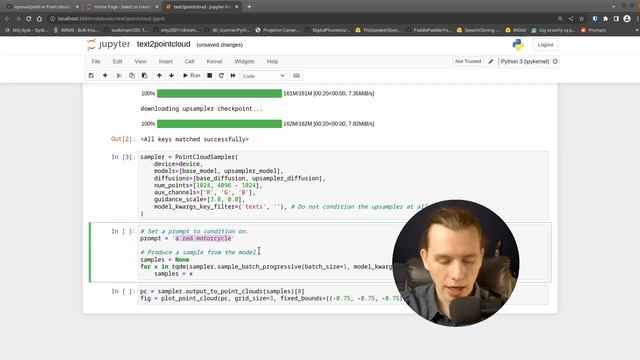Paste cells below icon
Screen dimensions: 640x360
point(144,76)
